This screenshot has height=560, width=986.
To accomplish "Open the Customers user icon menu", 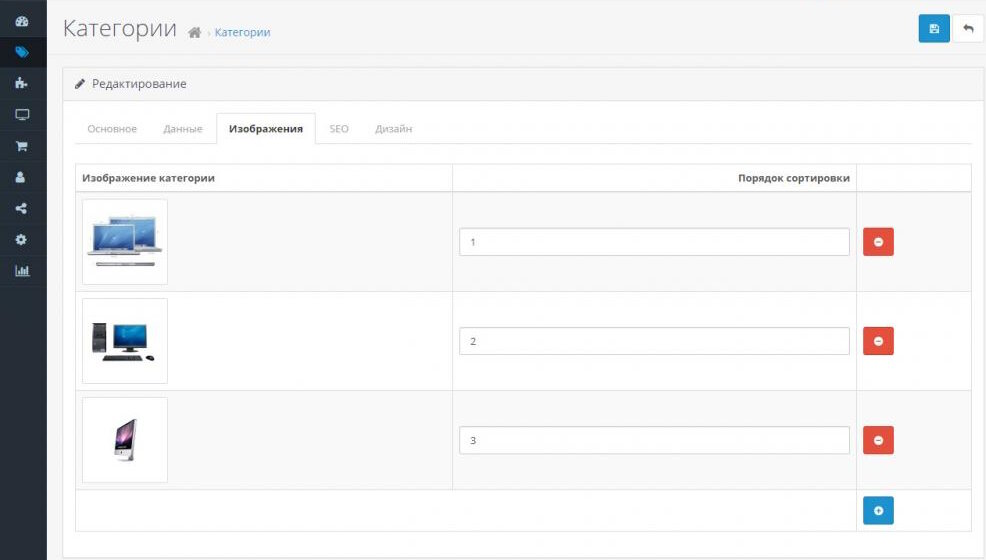I will coord(22,177).
